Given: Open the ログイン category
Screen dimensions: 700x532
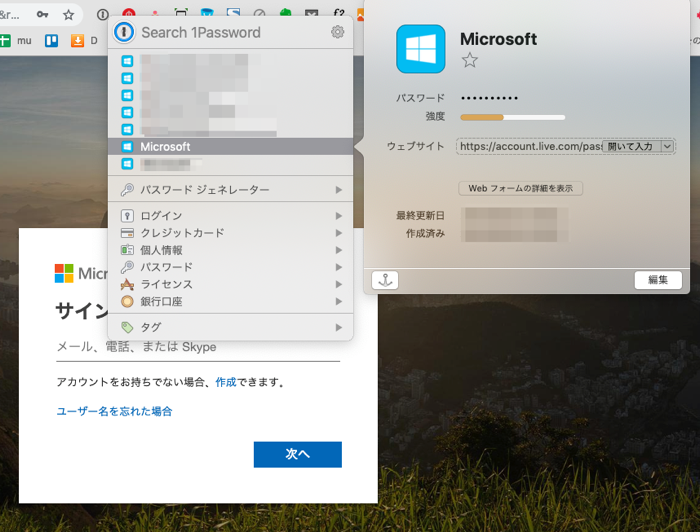Looking at the screenshot, I should 230,216.
